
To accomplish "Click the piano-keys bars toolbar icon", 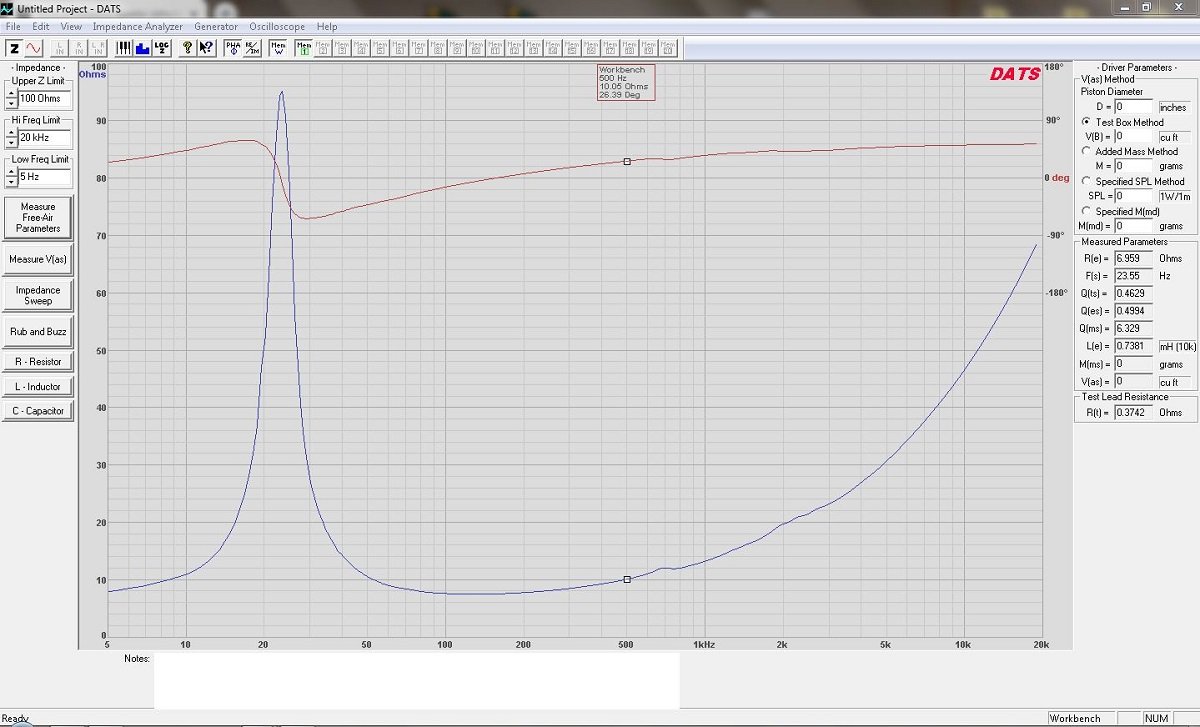I will [x=123, y=47].
